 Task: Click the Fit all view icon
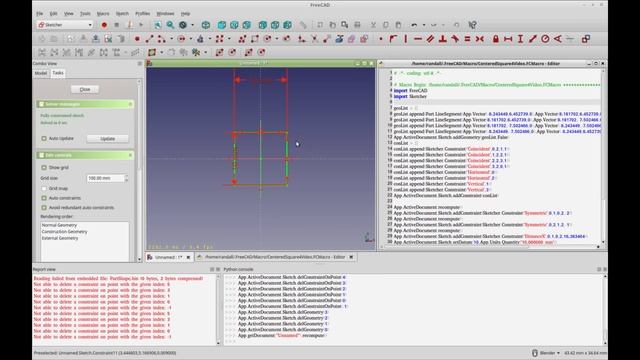coord(158,25)
